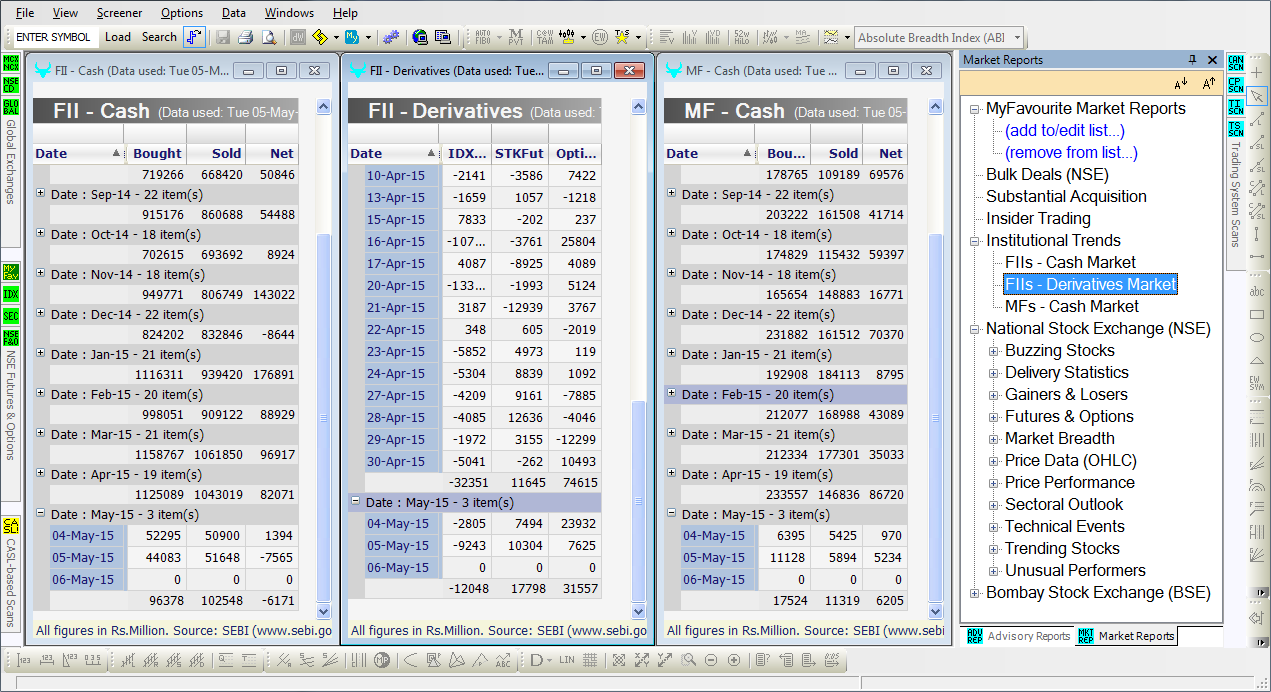Click the NSE F&O sidebar icon
Image resolution: width=1271 pixels, height=692 pixels.
[11, 338]
